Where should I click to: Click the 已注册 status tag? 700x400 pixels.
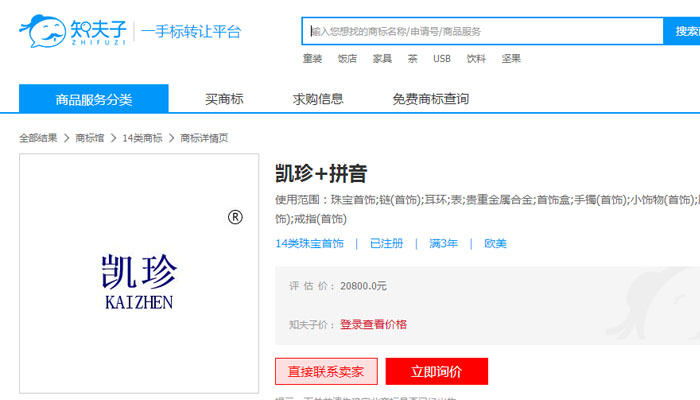tap(387, 243)
